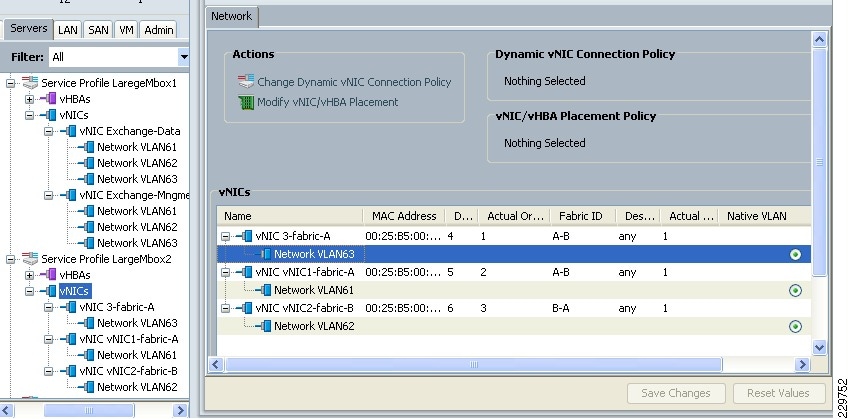
Task: Click the Save Changes button
Action: tap(675, 393)
